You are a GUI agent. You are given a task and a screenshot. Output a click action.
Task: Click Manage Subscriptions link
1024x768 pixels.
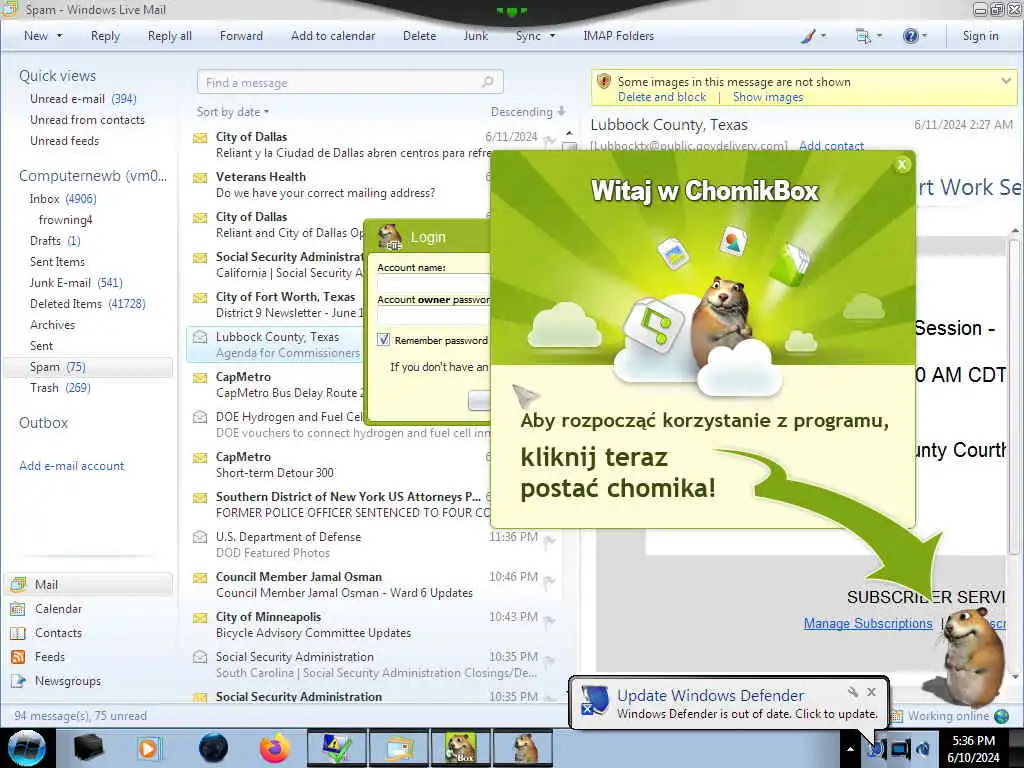point(868,623)
